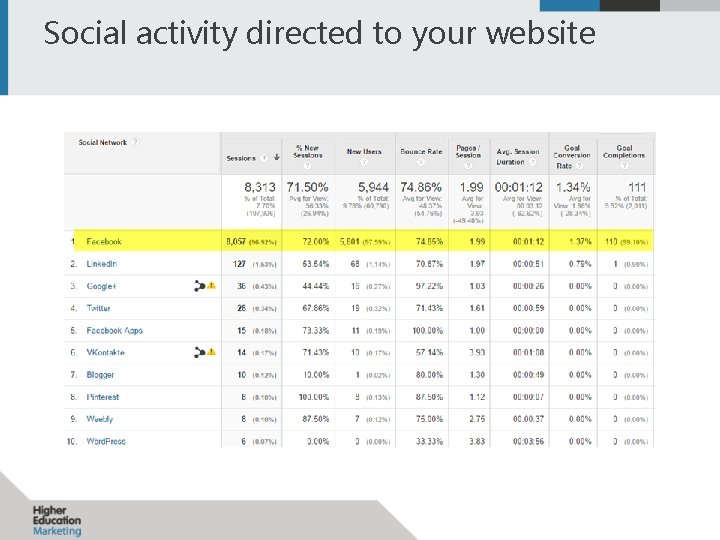Select Blogger bounce rate 80.00%

[x=429, y=375]
